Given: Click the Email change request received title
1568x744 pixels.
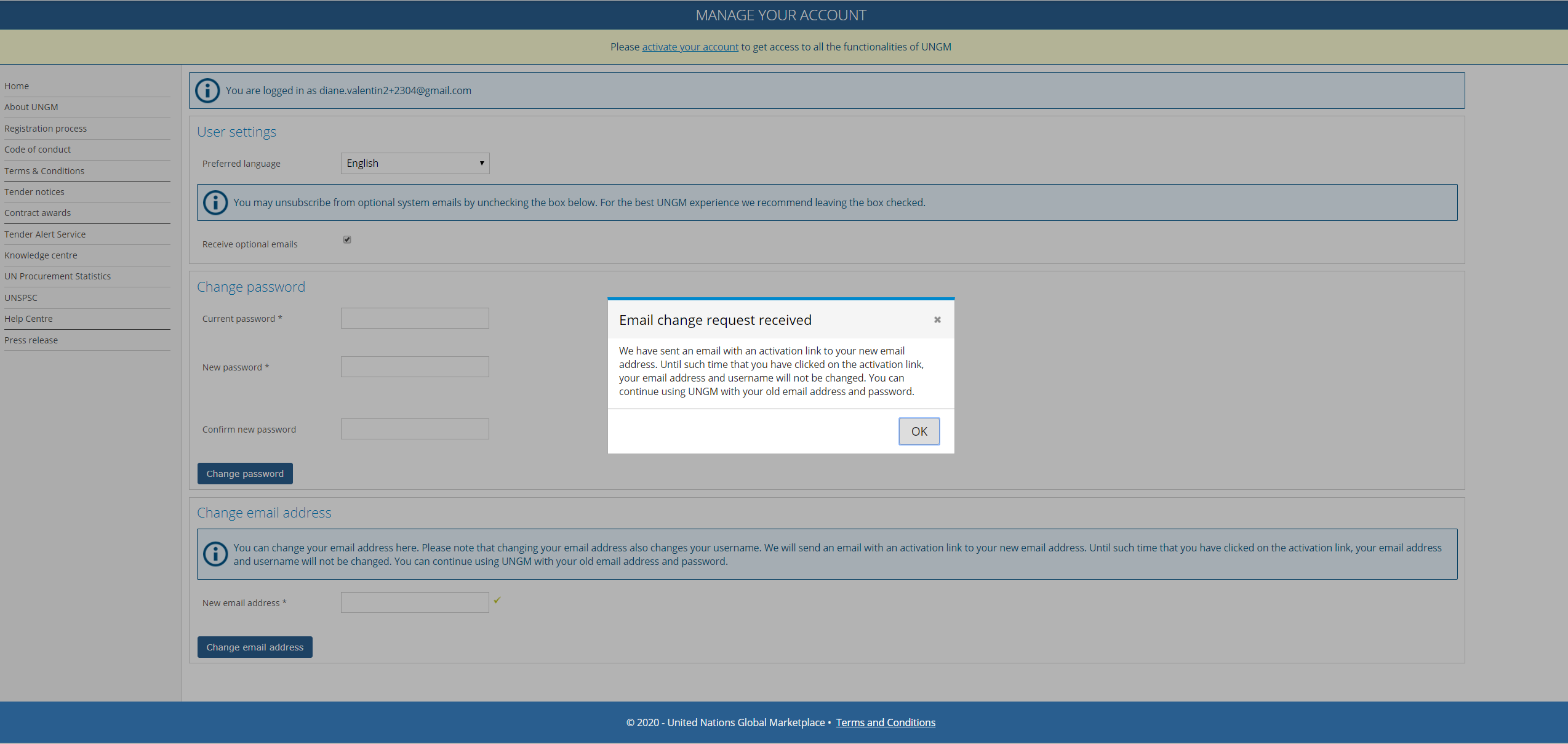Looking at the screenshot, I should pos(715,320).
